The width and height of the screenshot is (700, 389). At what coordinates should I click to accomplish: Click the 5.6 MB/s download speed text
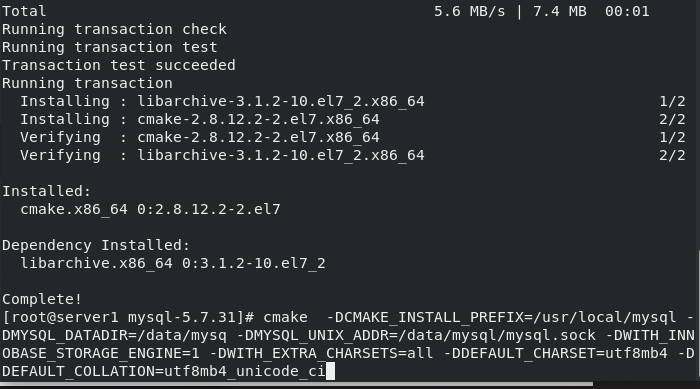(470, 11)
